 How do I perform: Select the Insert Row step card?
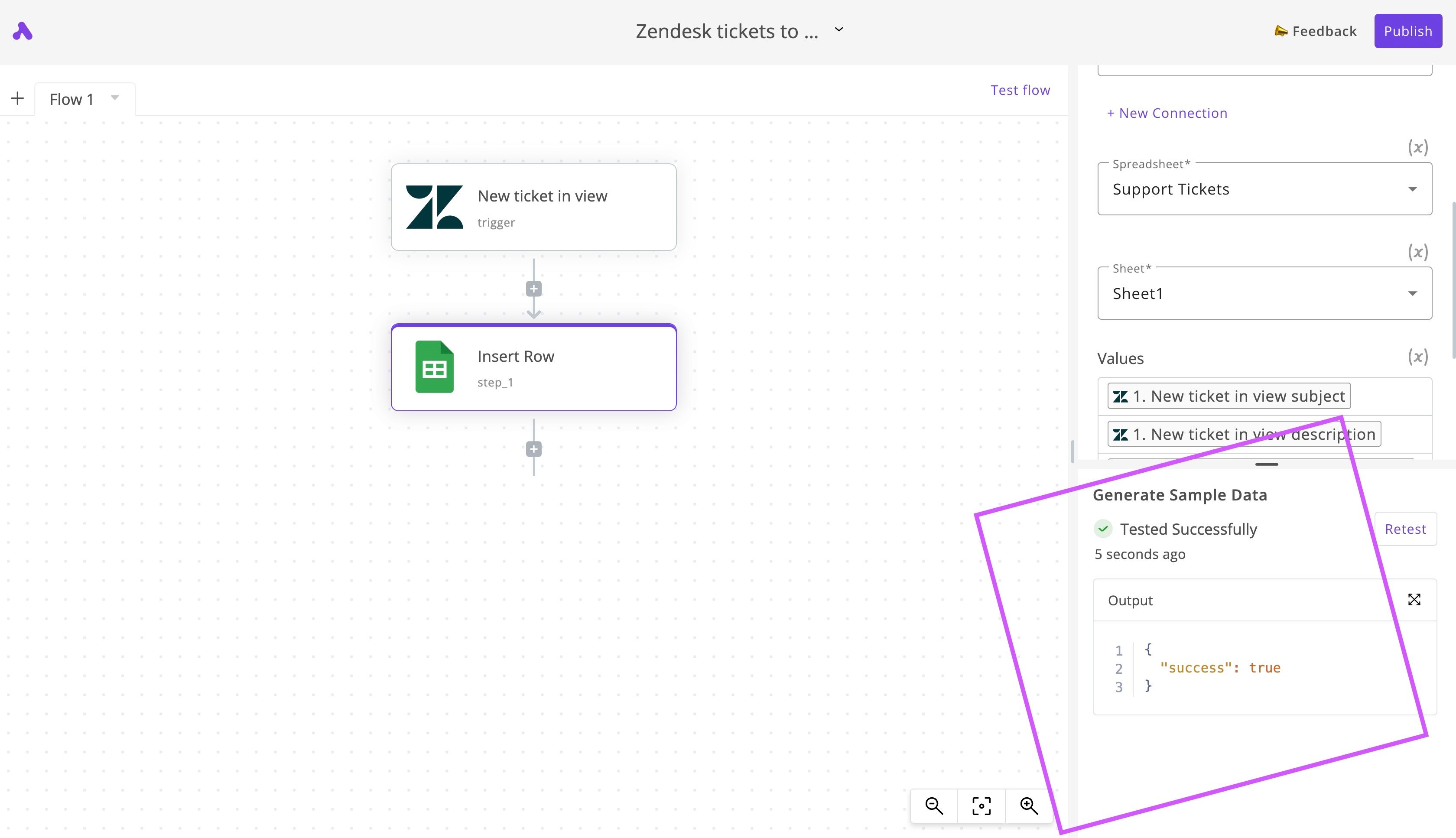[533, 367]
